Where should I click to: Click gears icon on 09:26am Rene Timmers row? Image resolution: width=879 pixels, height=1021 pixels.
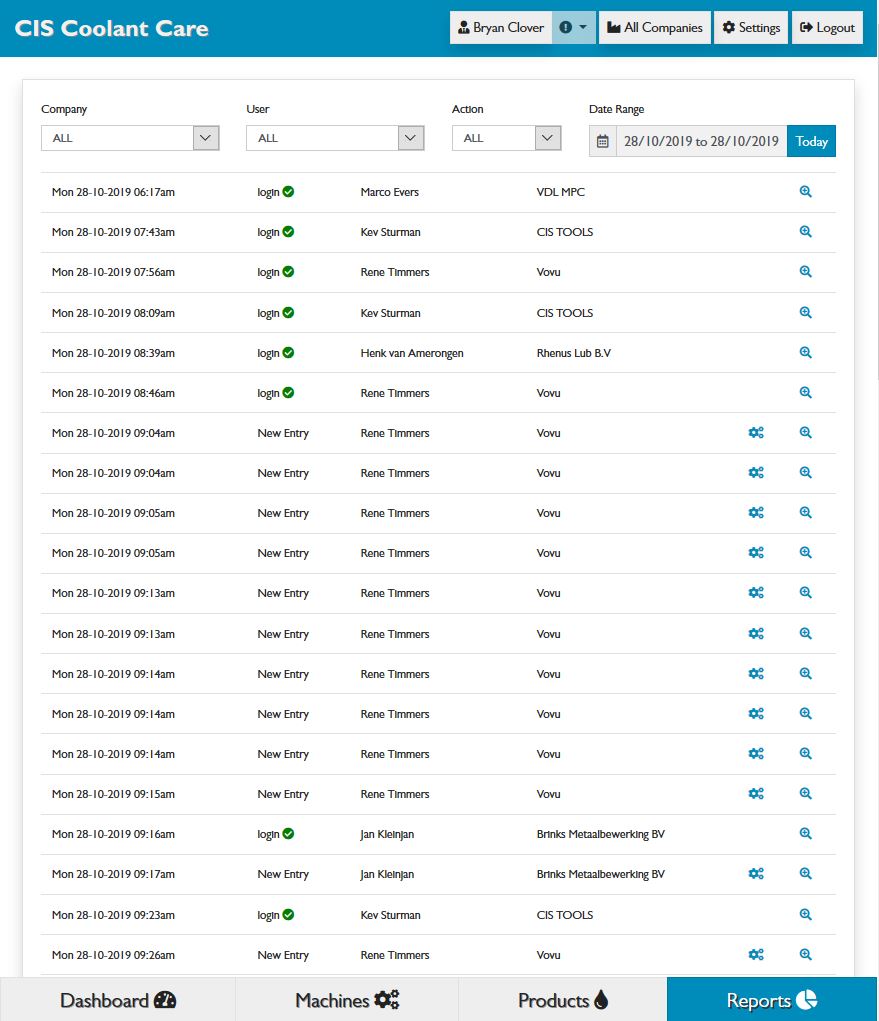[x=756, y=955]
